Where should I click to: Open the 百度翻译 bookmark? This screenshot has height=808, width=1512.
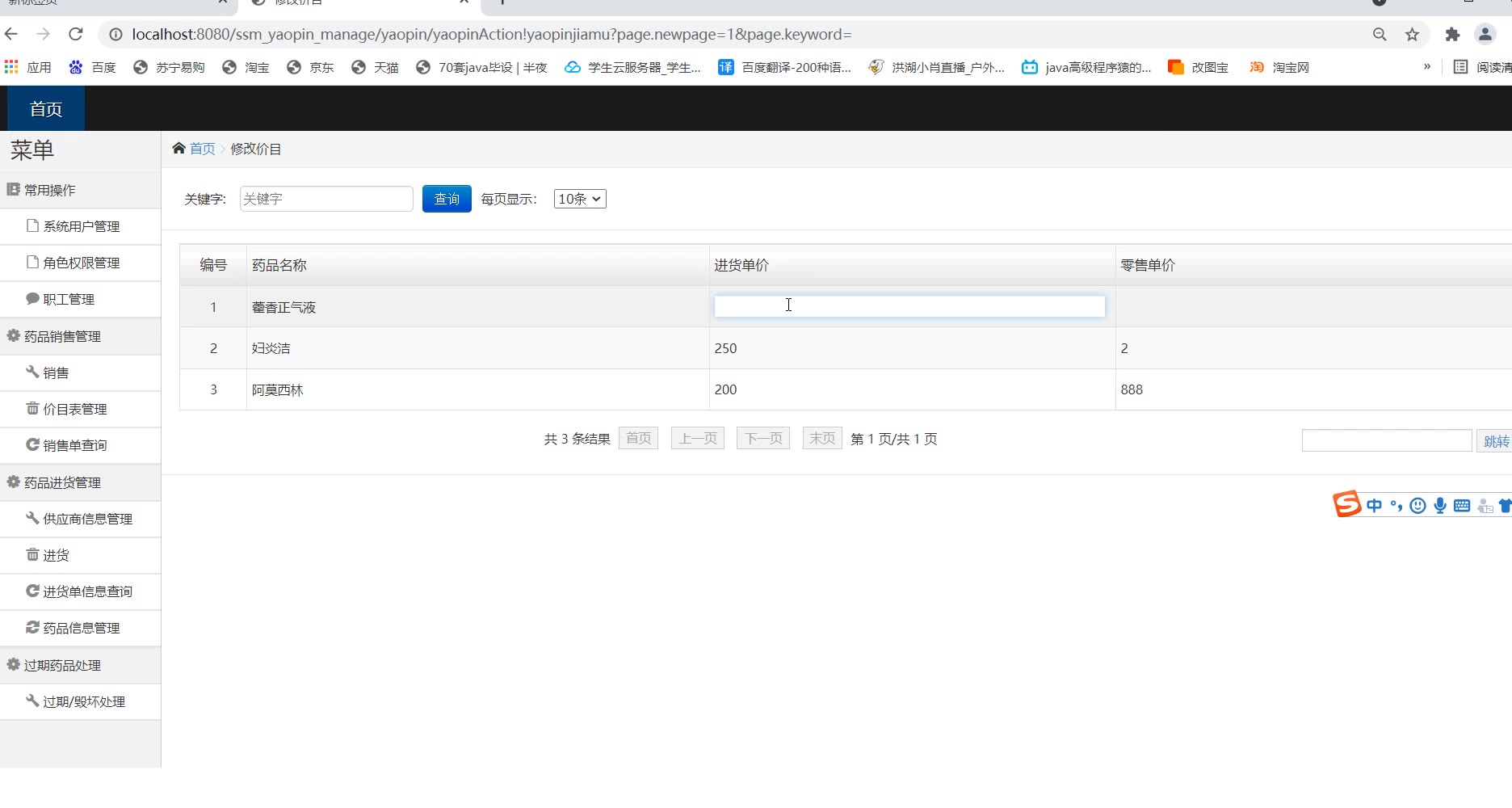coord(784,67)
